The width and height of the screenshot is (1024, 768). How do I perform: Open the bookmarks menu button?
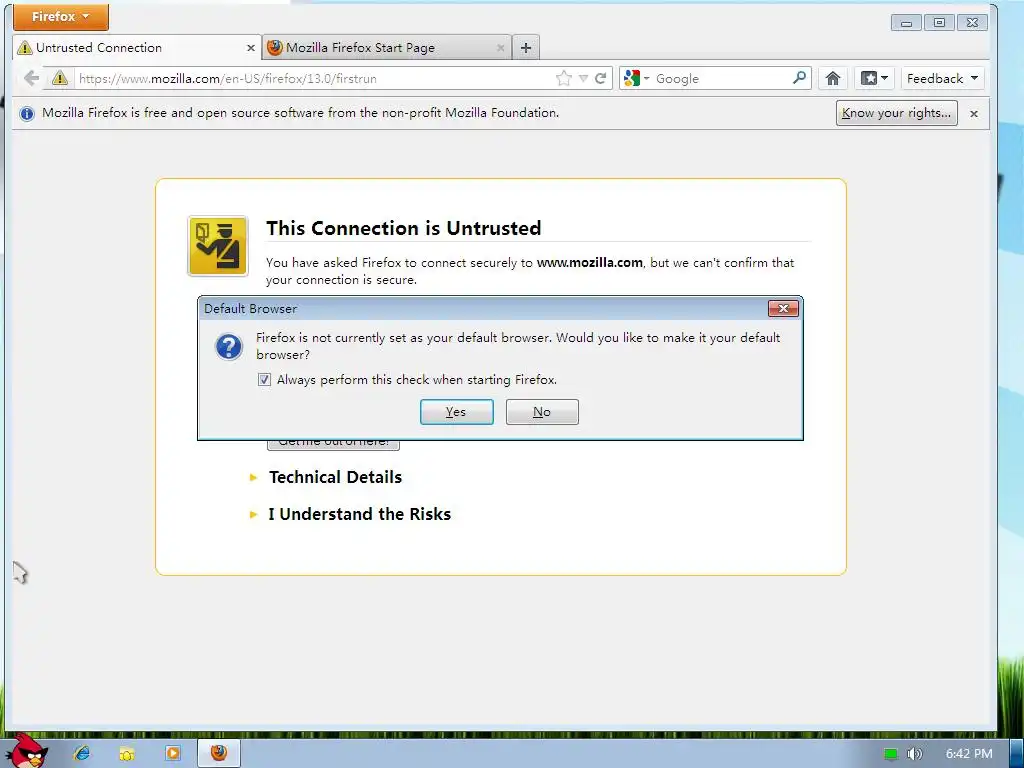click(874, 78)
